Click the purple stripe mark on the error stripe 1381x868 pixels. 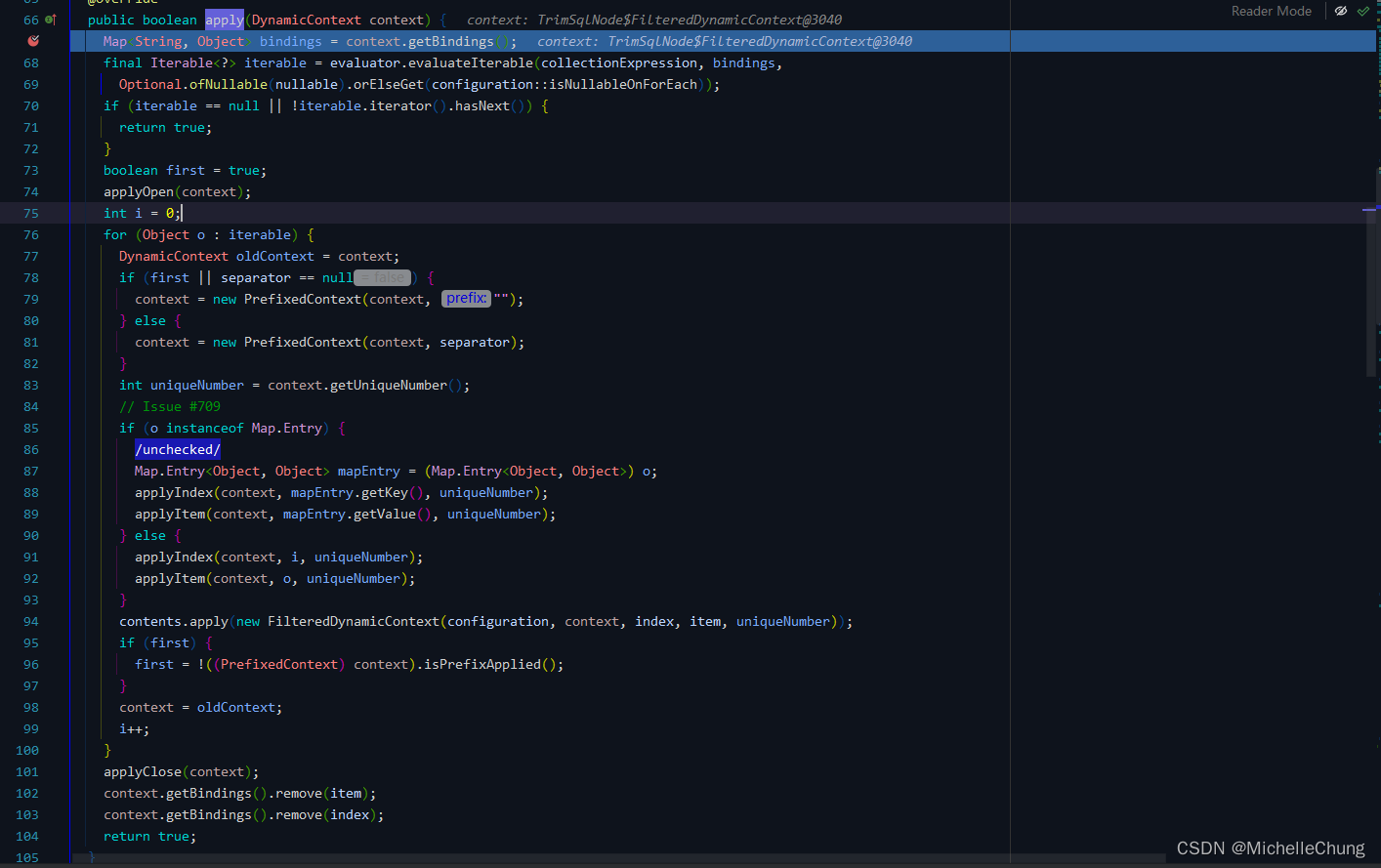(1369, 209)
